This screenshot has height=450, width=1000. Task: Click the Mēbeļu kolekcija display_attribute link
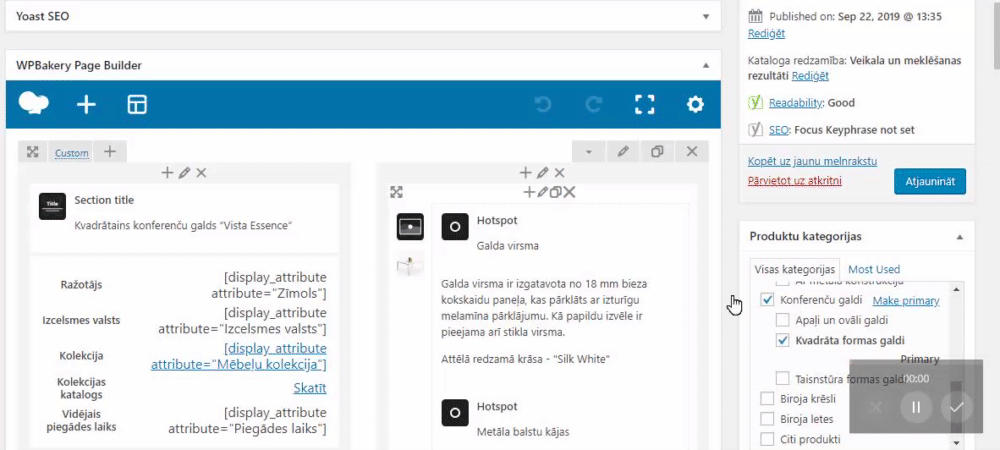239,356
